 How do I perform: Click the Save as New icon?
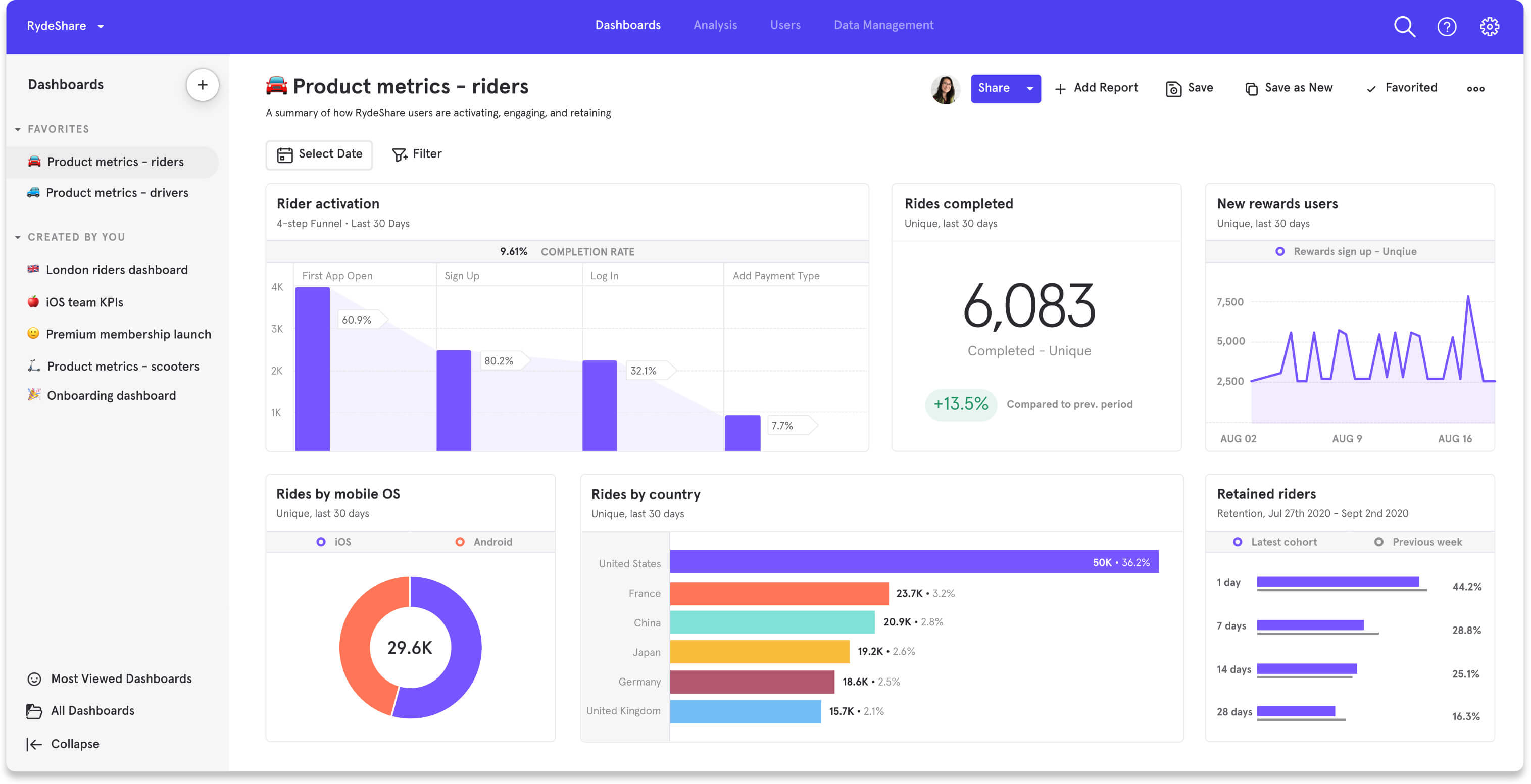pos(1251,88)
